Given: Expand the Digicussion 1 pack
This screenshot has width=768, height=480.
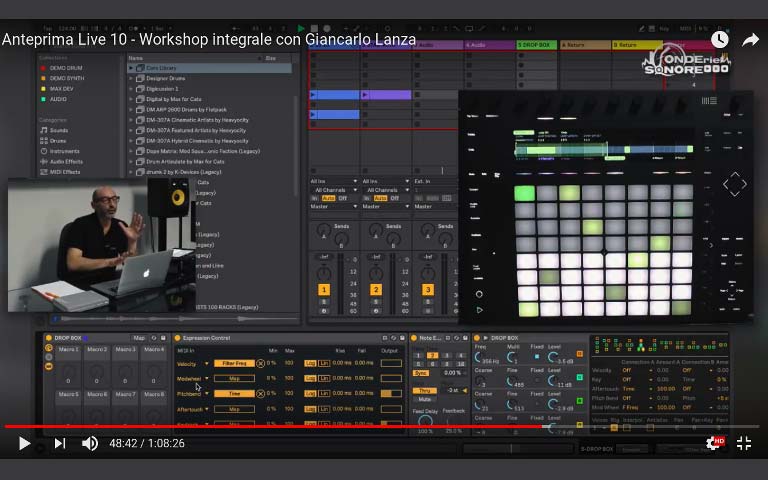Looking at the screenshot, I should pyautogui.click(x=131, y=89).
